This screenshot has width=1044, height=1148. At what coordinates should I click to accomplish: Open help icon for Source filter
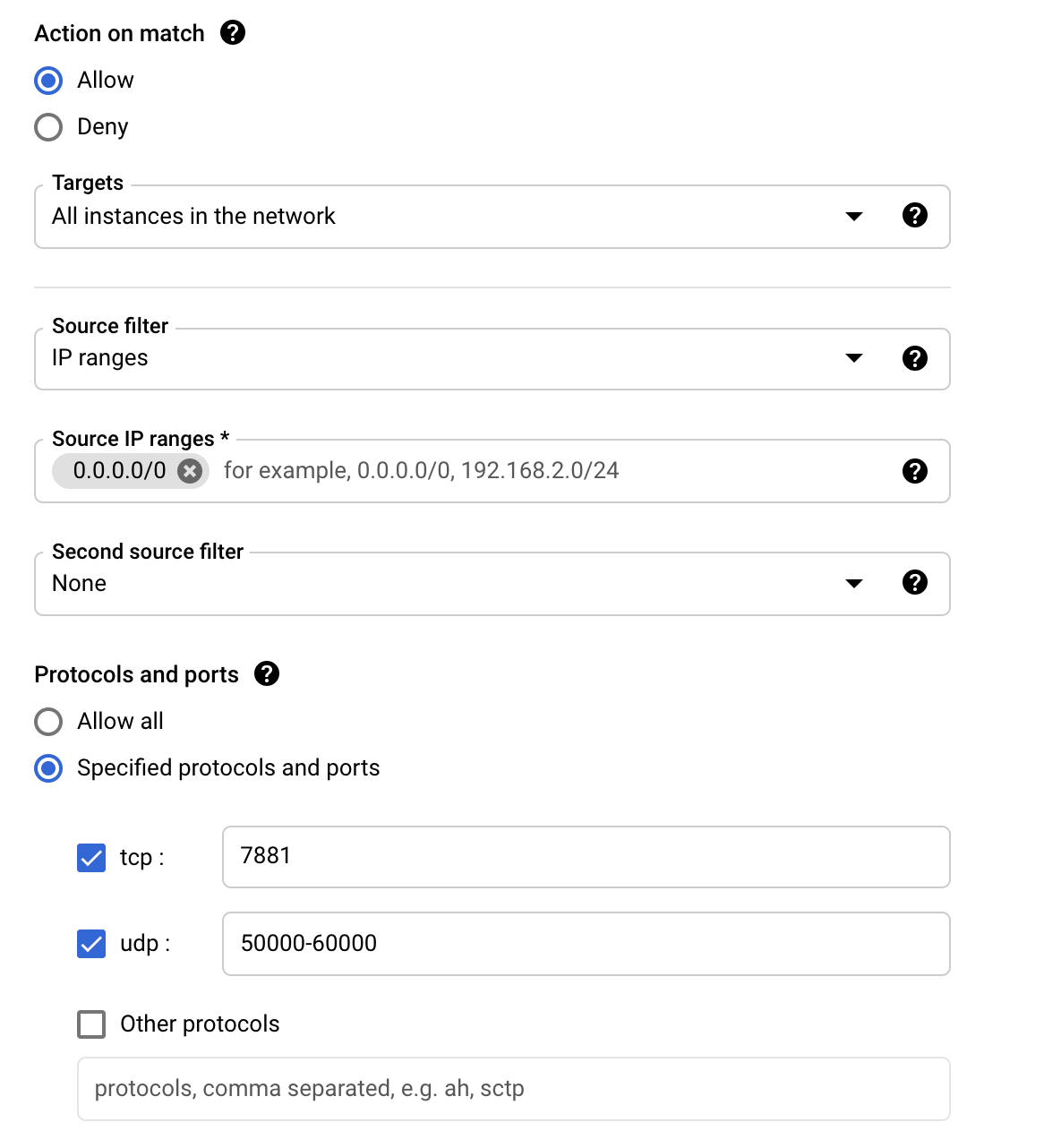(x=914, y=358)
